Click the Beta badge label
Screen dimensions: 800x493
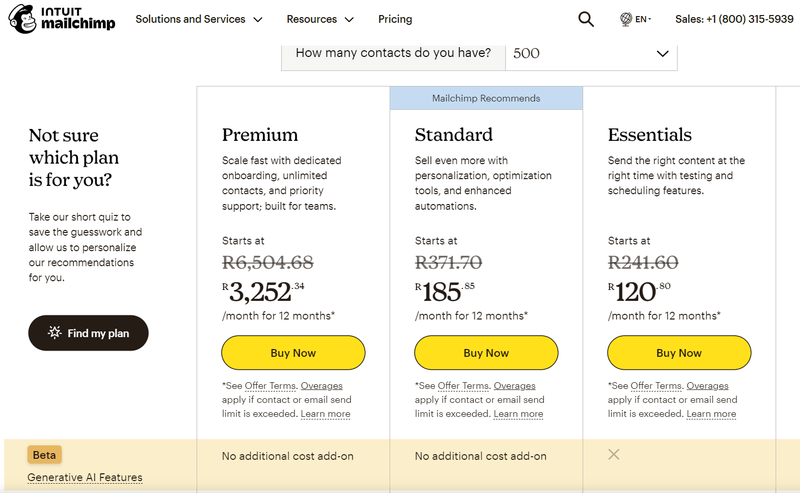[45, 455]
